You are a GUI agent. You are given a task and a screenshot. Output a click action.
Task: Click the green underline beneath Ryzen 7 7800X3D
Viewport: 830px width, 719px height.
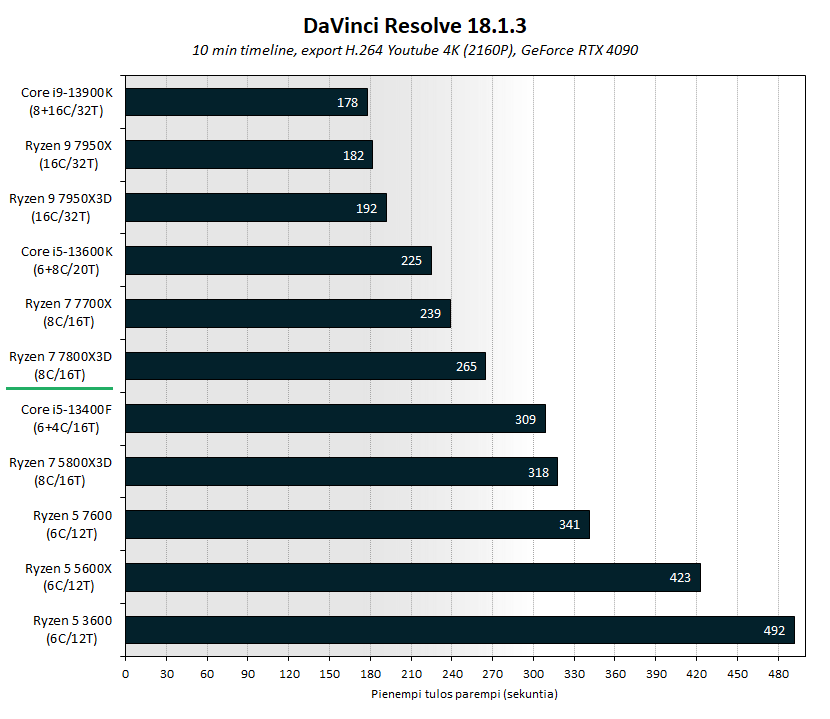[x=59, y=389]
